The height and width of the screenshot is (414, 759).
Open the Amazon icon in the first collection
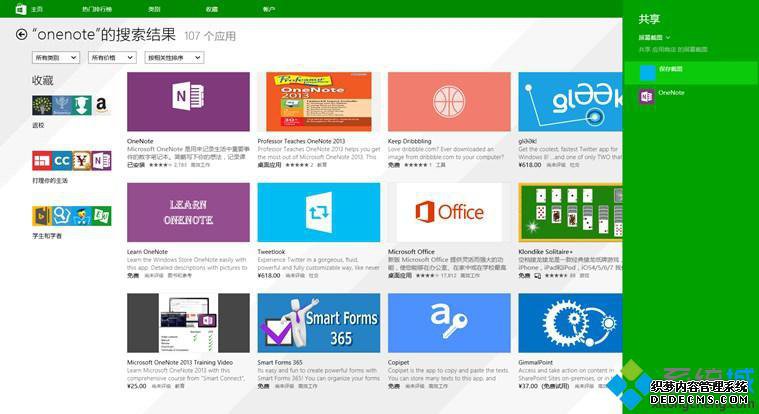101,105
